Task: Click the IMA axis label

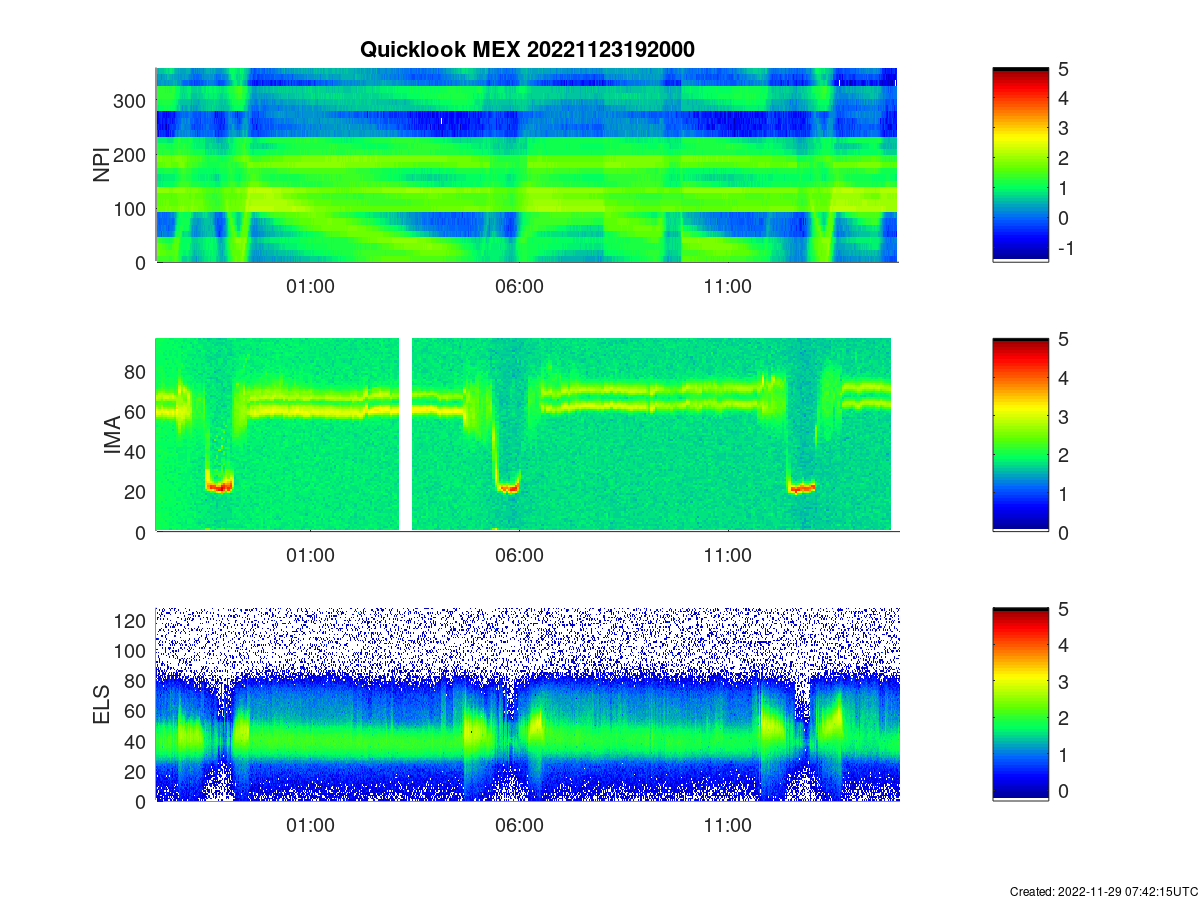Action: click(112, 436)
